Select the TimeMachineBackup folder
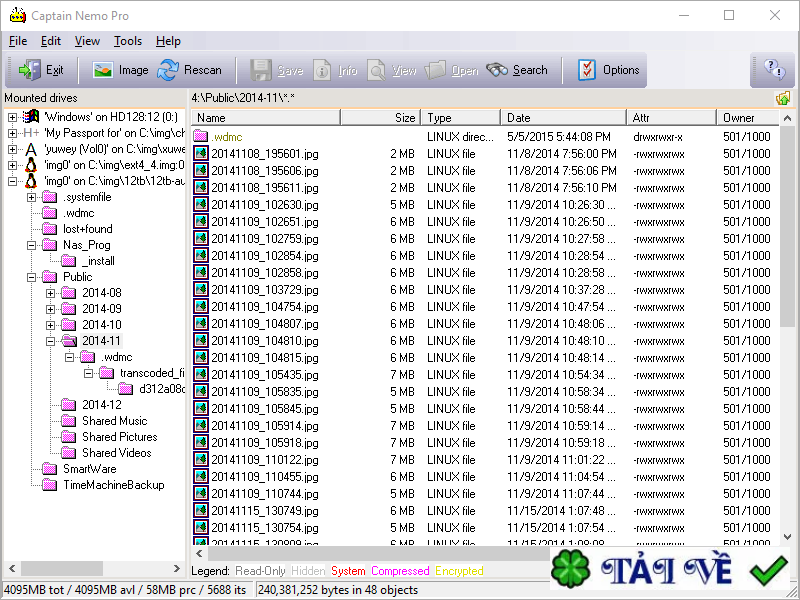Viewport: 800px width, 600px height. [x=113, y=485]
